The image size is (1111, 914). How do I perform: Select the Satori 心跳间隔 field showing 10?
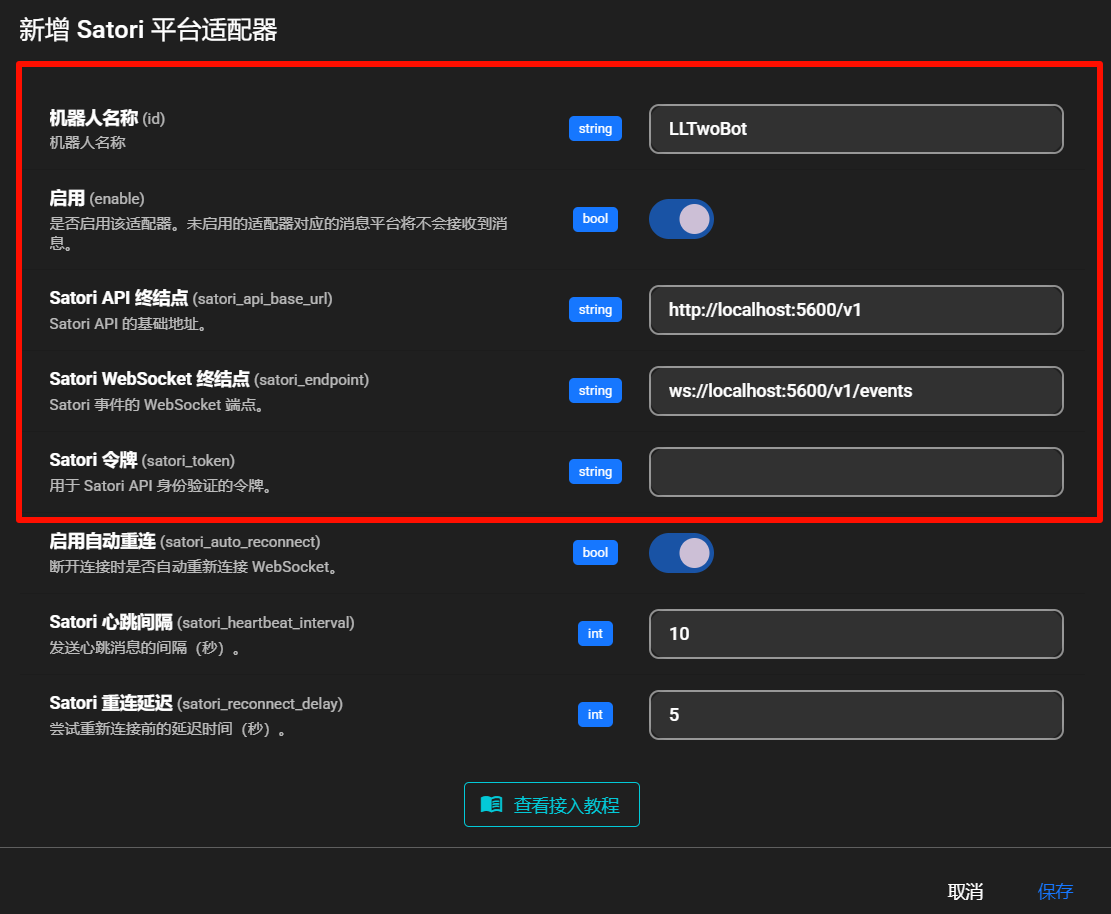click(855, 634)
